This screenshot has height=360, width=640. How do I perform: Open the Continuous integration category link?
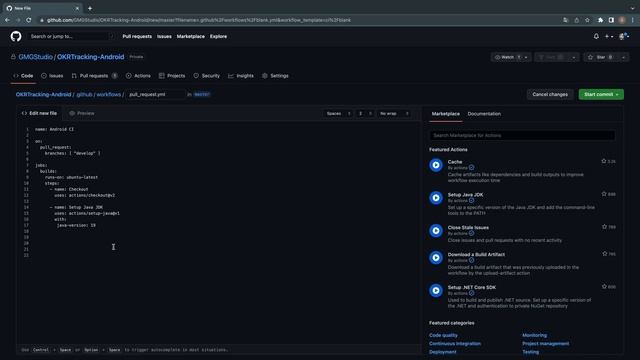click(x=455, y=344)
